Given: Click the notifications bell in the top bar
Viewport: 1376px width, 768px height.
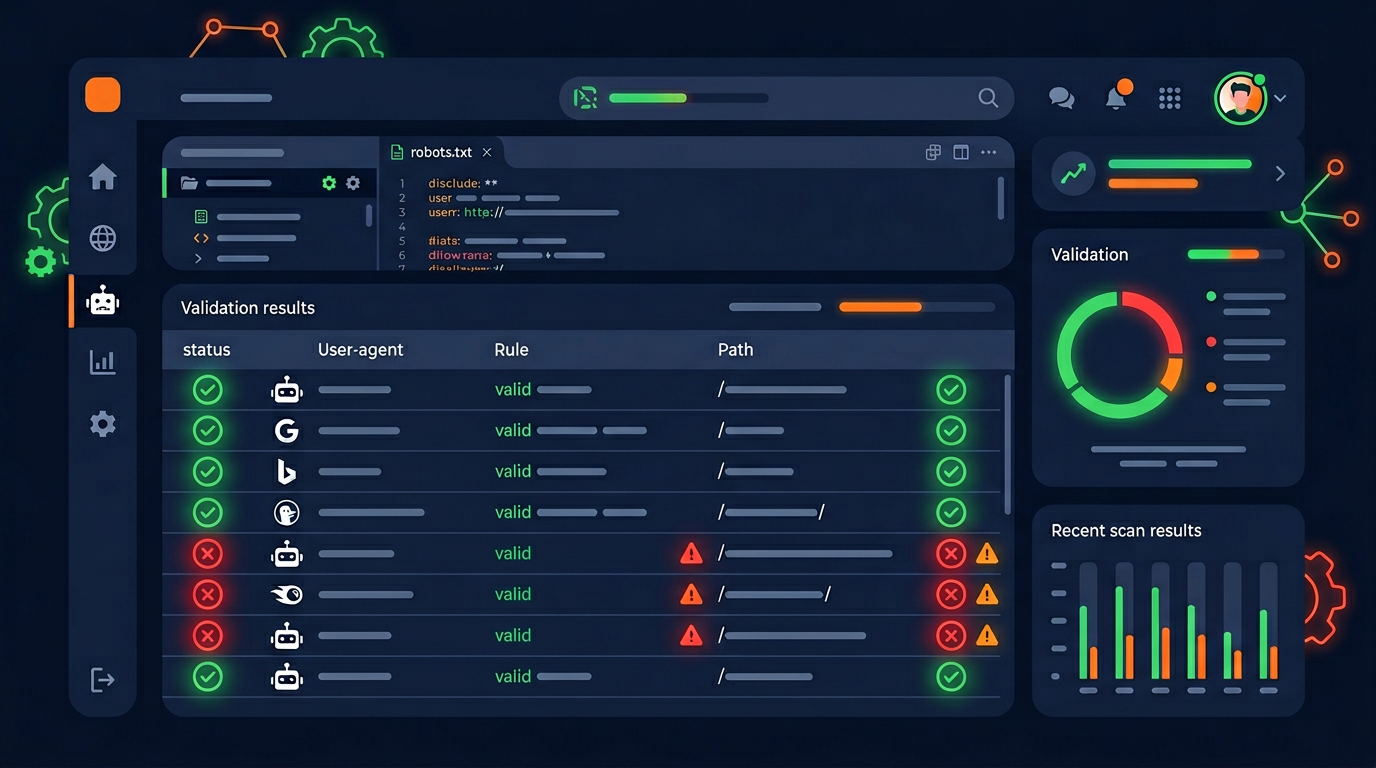Looking at the screenshot, I should 1117,98.
